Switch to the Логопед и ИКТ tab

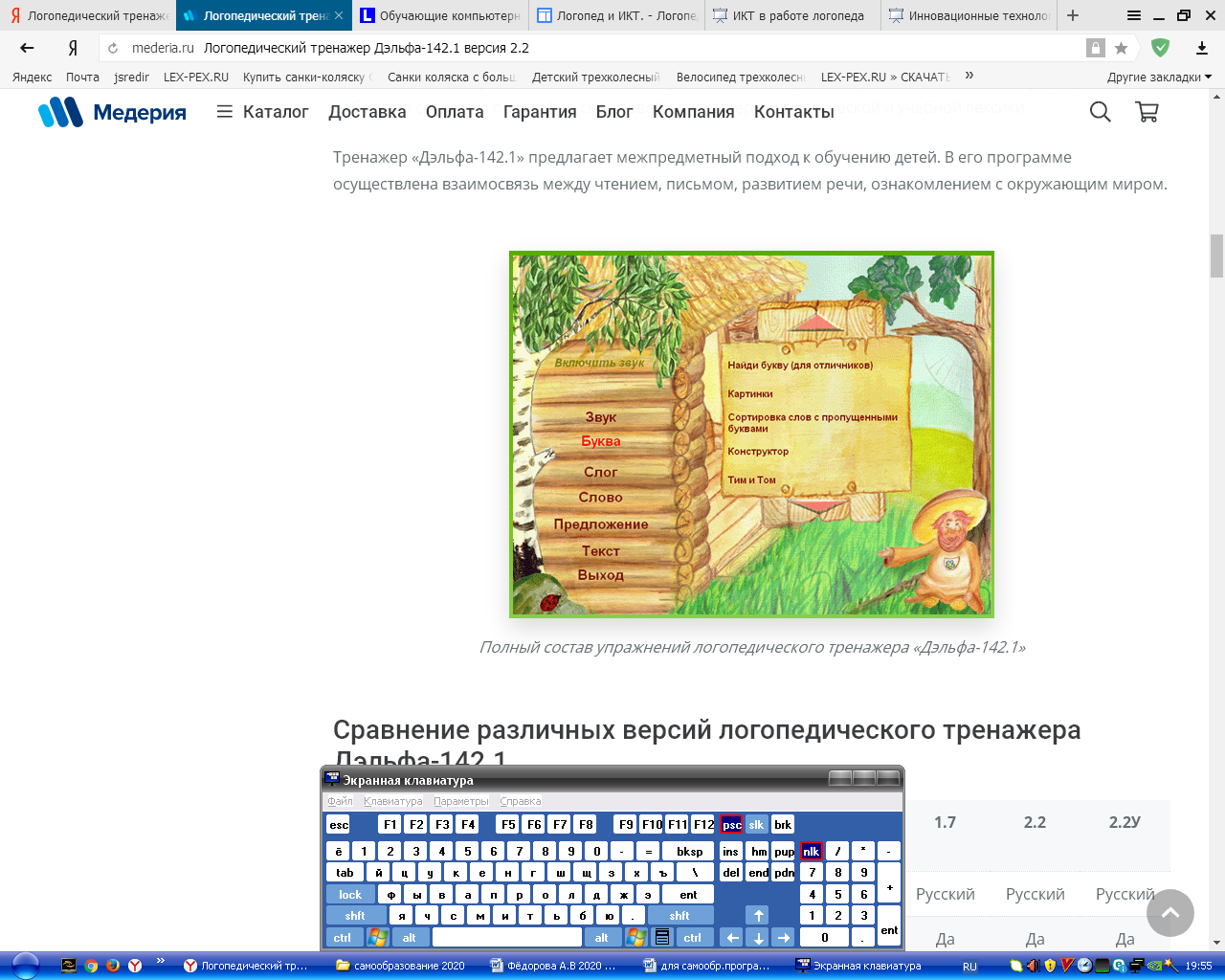point(616,15)
